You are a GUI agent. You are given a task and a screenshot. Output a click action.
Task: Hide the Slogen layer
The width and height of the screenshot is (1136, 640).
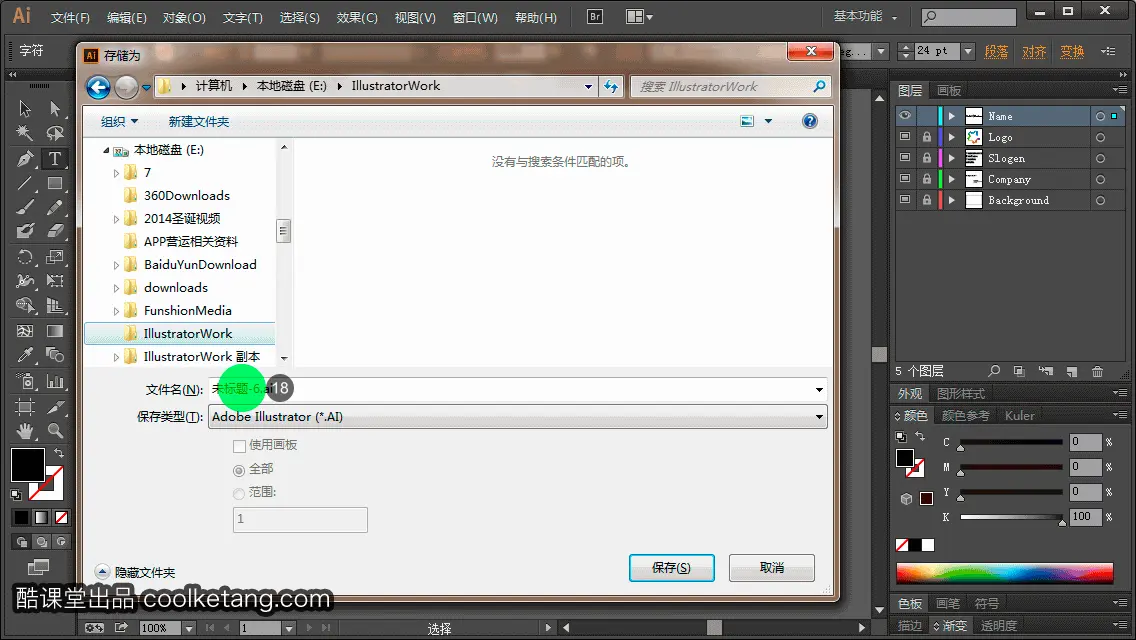(905, 158)
